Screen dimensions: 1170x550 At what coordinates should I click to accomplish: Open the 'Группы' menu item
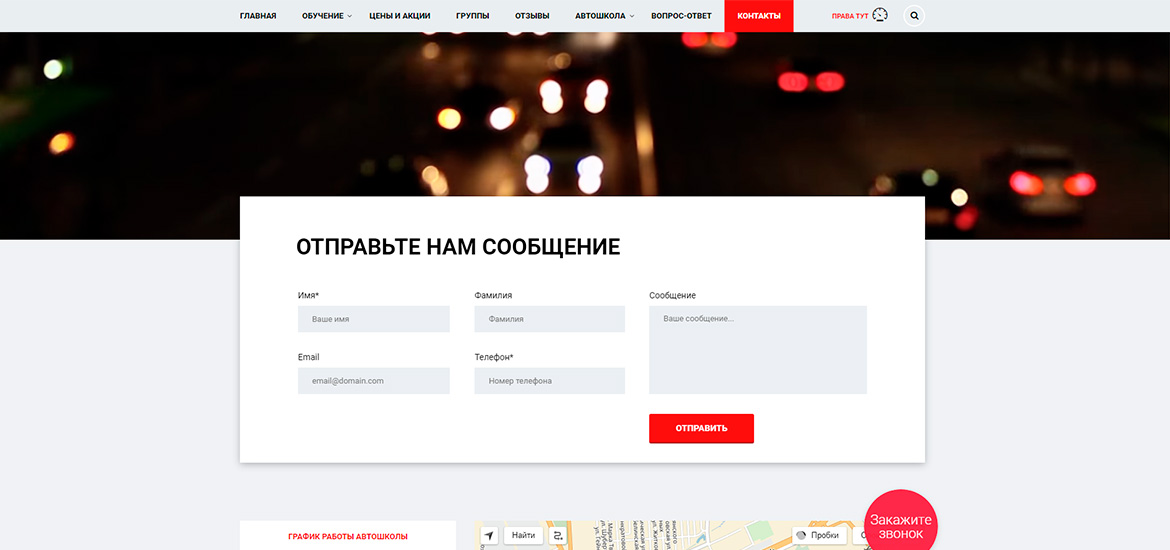[x=472, y=16]
